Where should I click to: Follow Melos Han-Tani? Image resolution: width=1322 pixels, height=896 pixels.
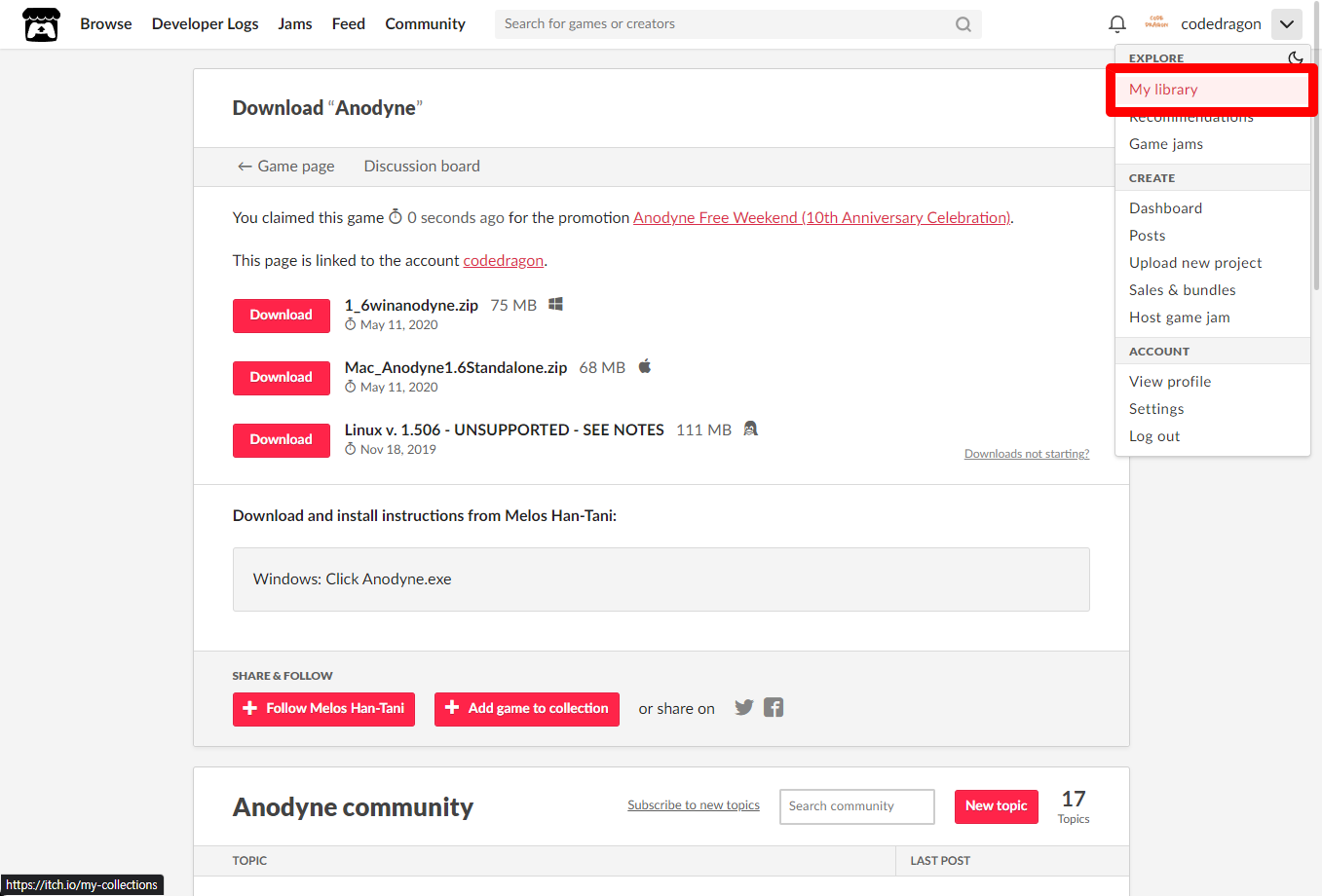(323, 709)
